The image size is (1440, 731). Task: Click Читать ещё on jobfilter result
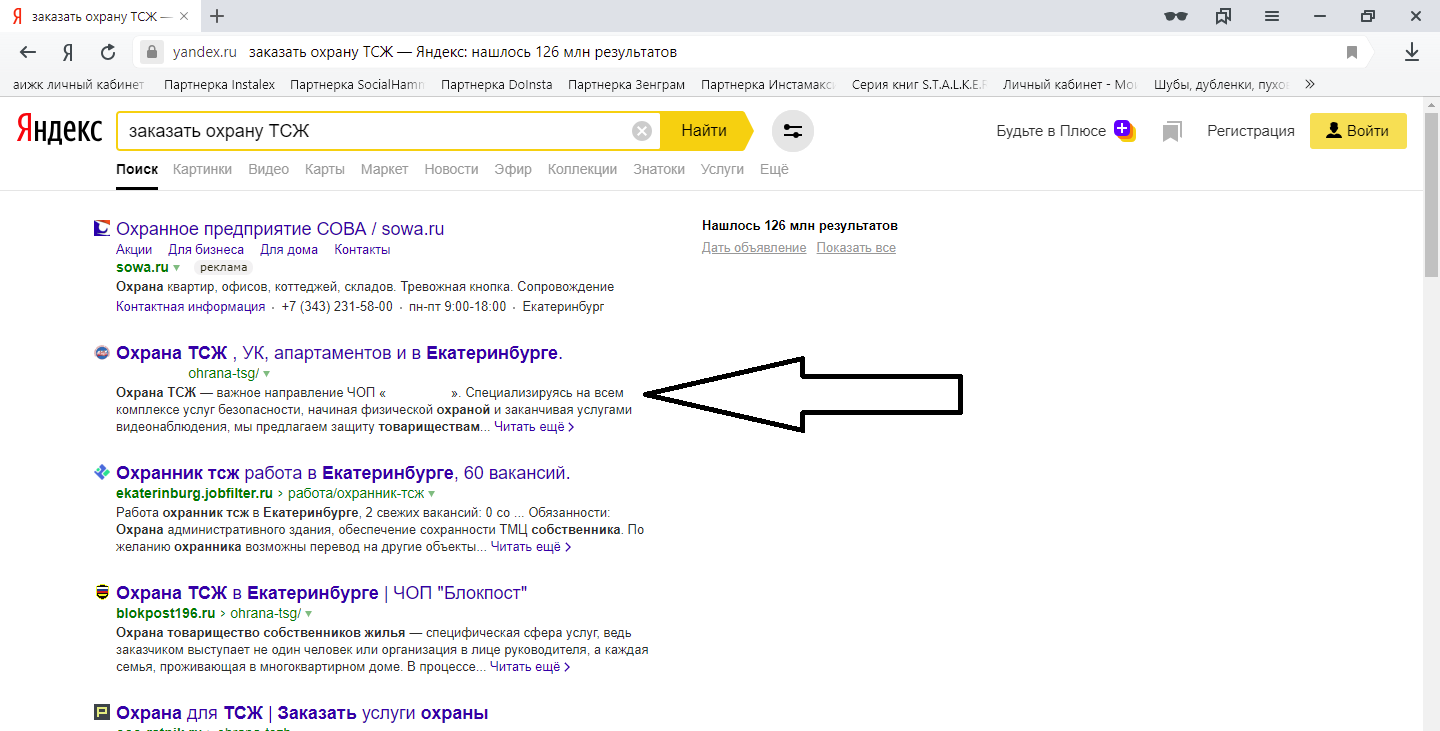pos(531,548)
